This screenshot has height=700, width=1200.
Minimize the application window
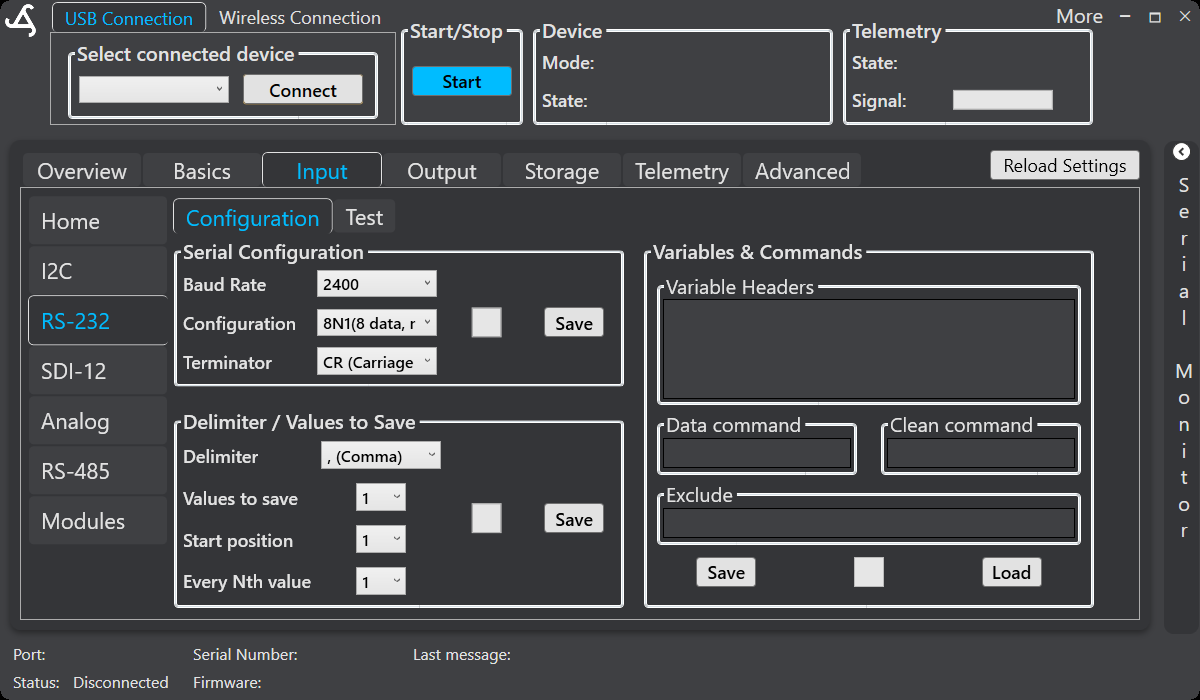[1126, 18]
